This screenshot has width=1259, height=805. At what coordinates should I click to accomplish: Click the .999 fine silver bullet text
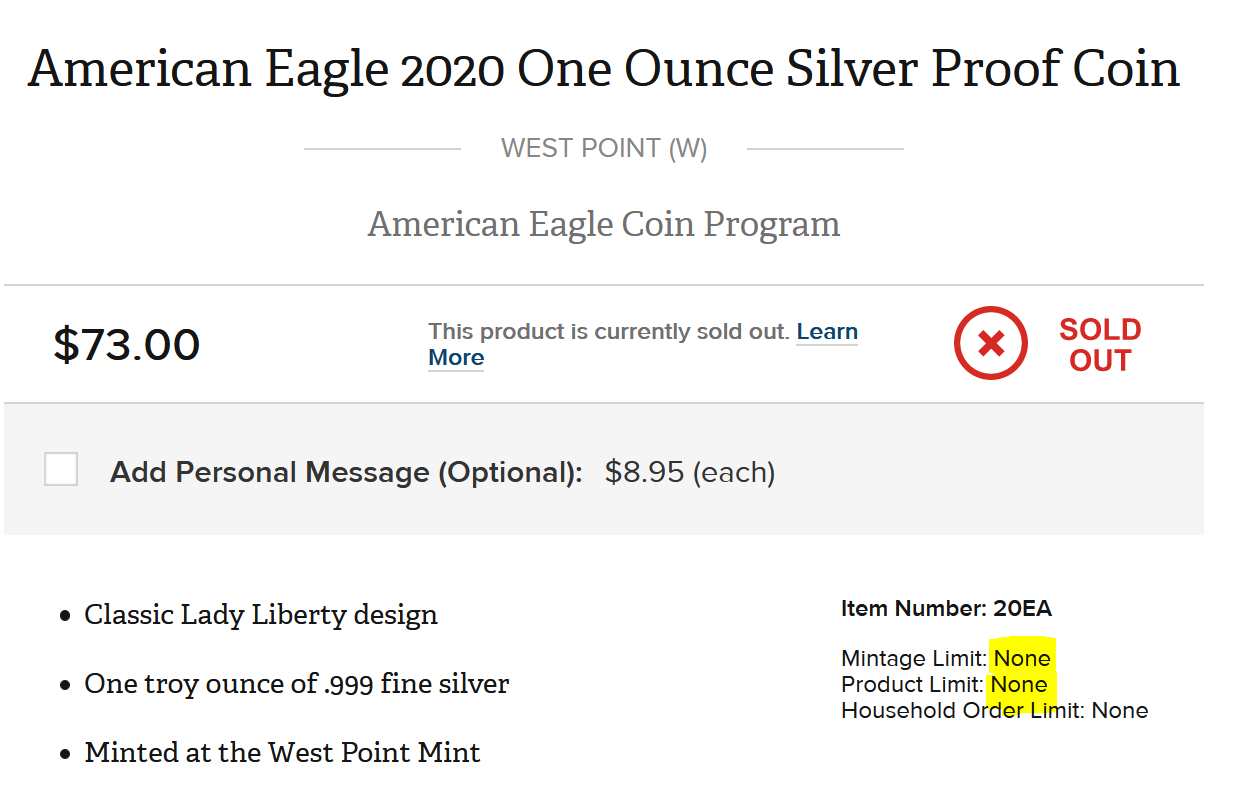pos(296,684)
